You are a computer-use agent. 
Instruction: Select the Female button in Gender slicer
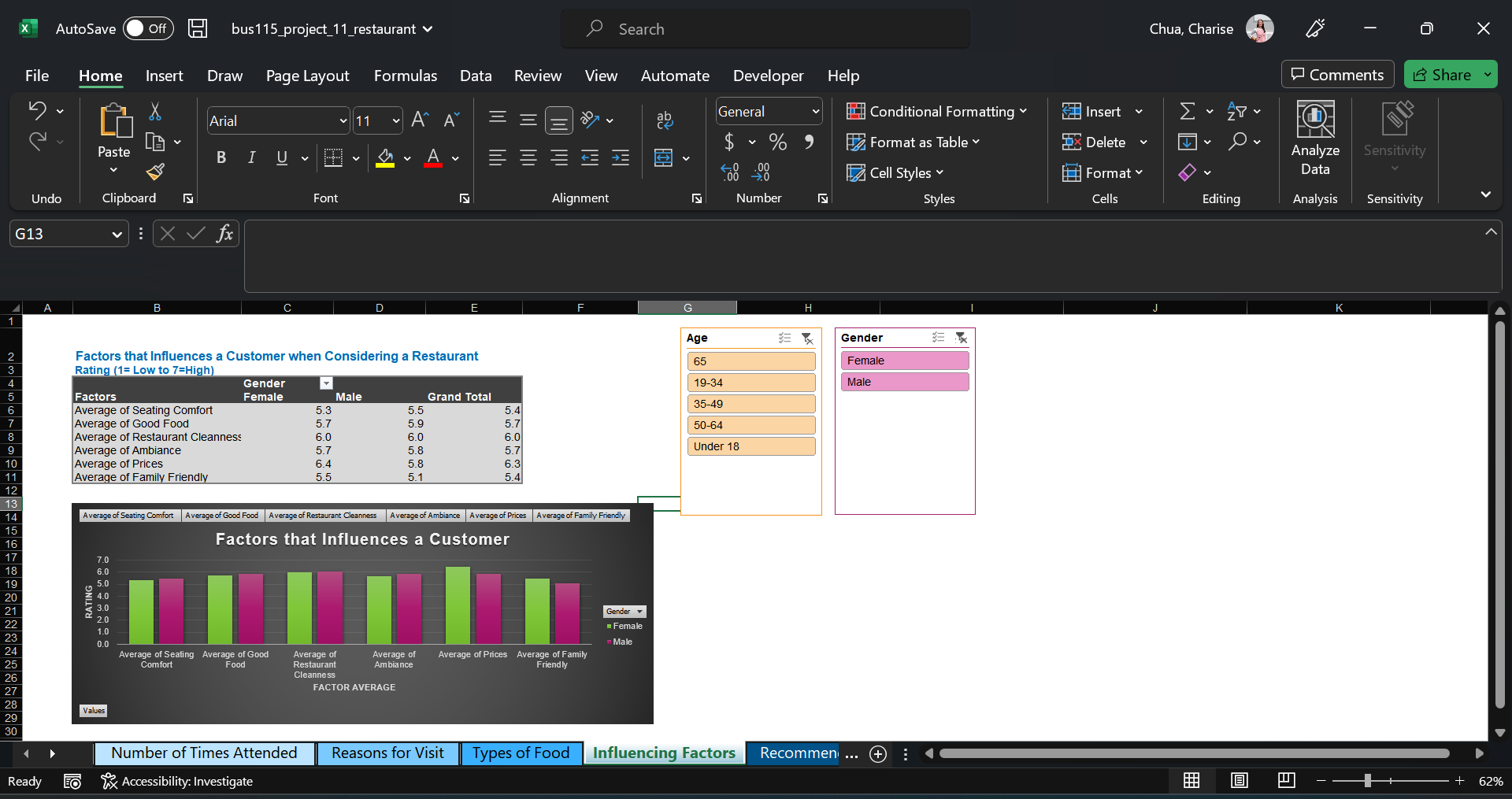[x=905, y=361]
